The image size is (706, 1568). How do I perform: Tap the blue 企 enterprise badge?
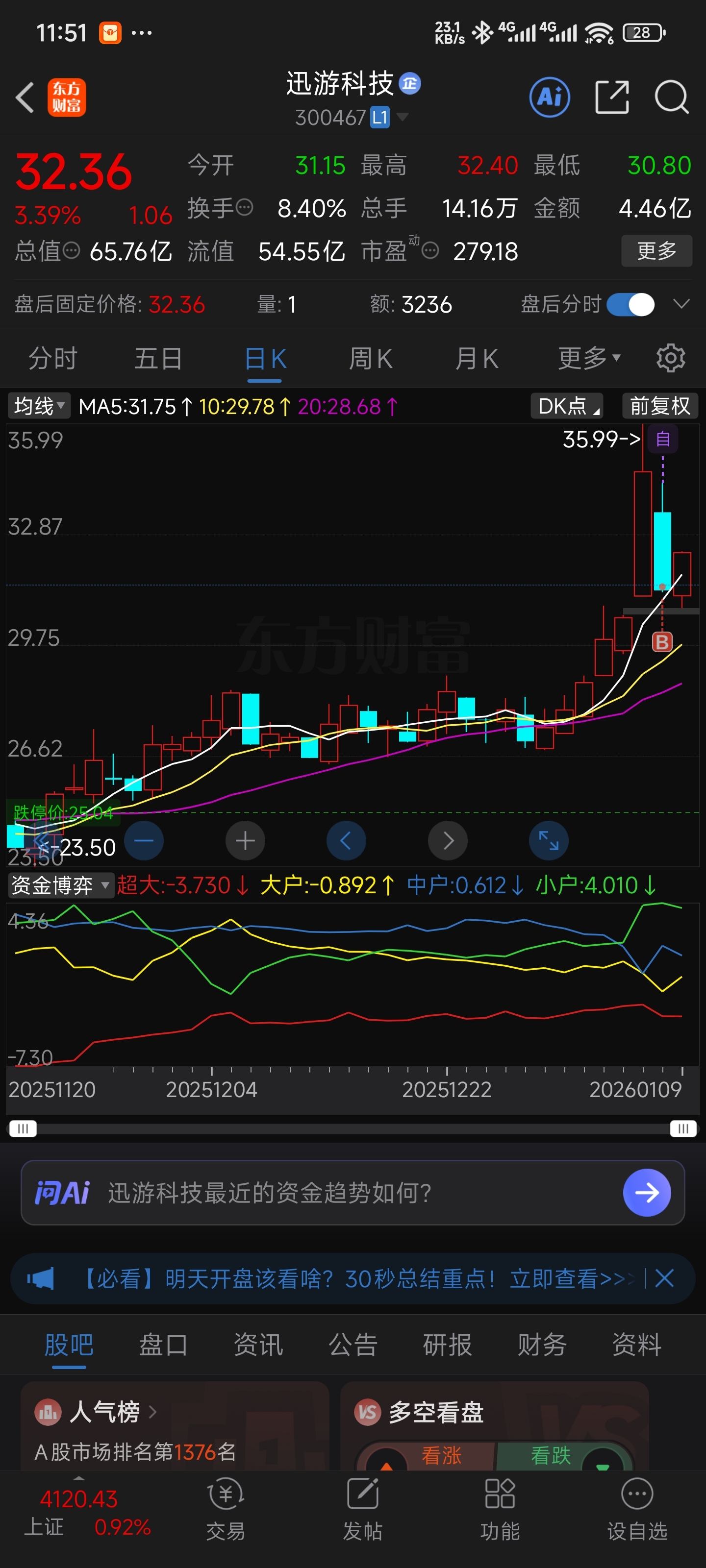(x=409, y=83)
